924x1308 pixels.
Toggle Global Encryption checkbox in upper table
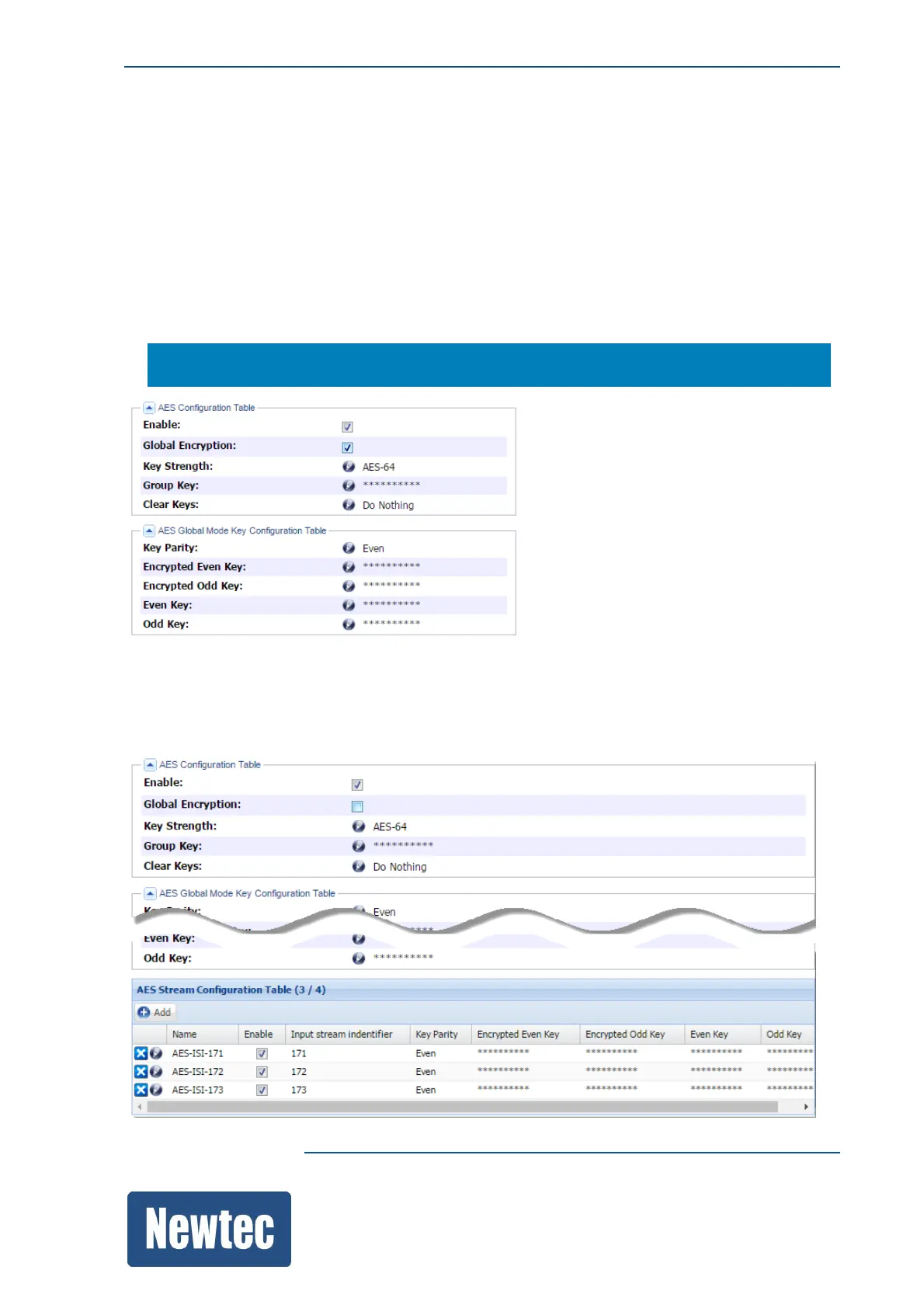pos(348,447)
